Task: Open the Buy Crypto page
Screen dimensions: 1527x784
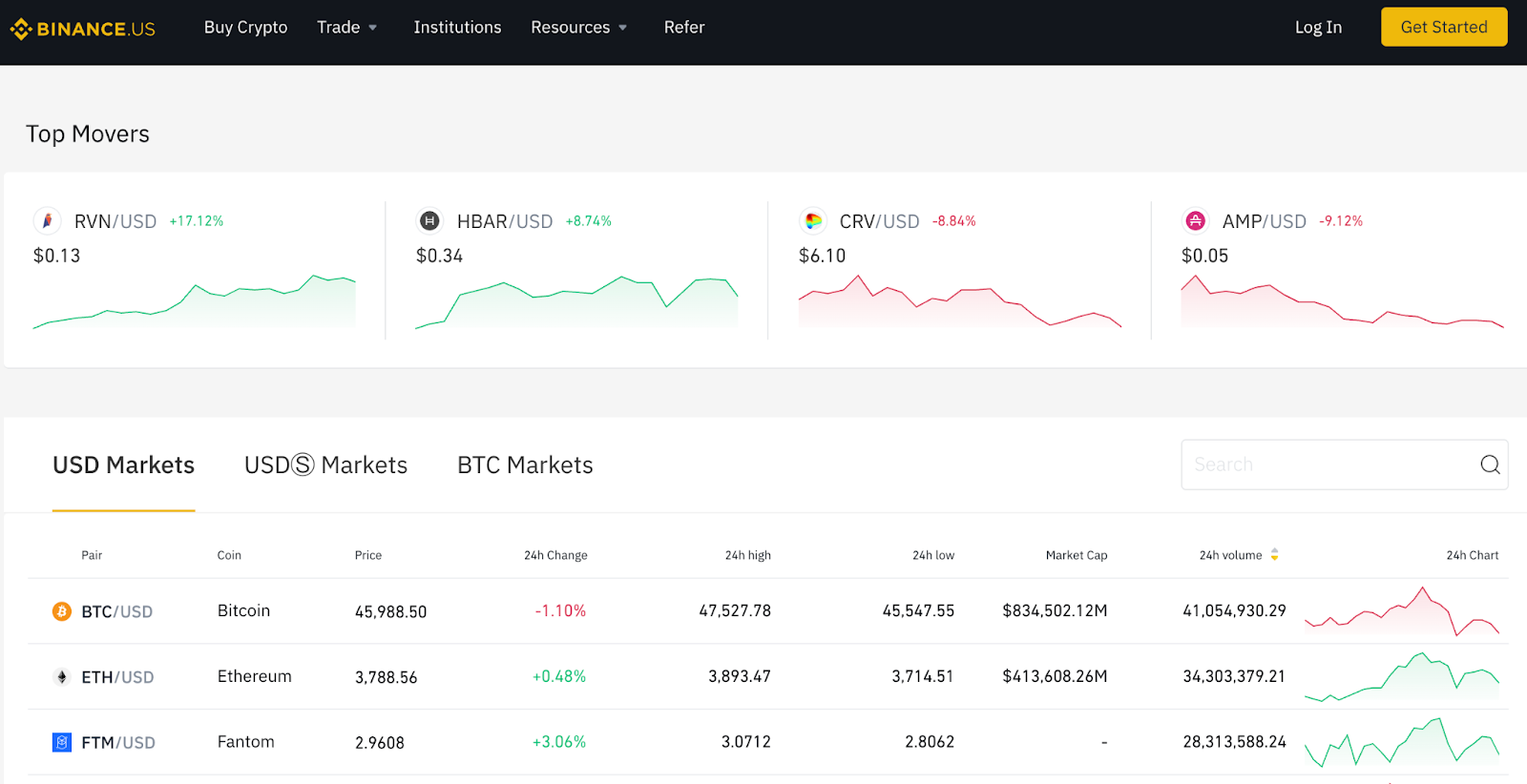Action: pos(245,28)
